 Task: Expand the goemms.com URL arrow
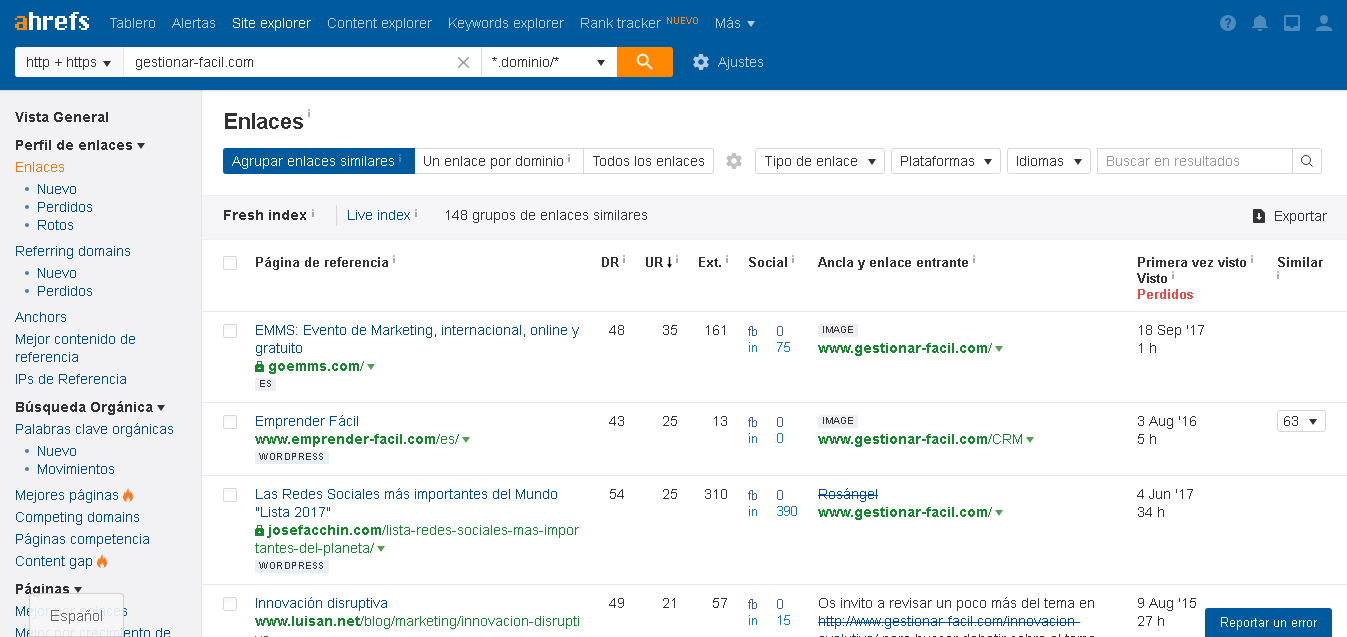371,367
